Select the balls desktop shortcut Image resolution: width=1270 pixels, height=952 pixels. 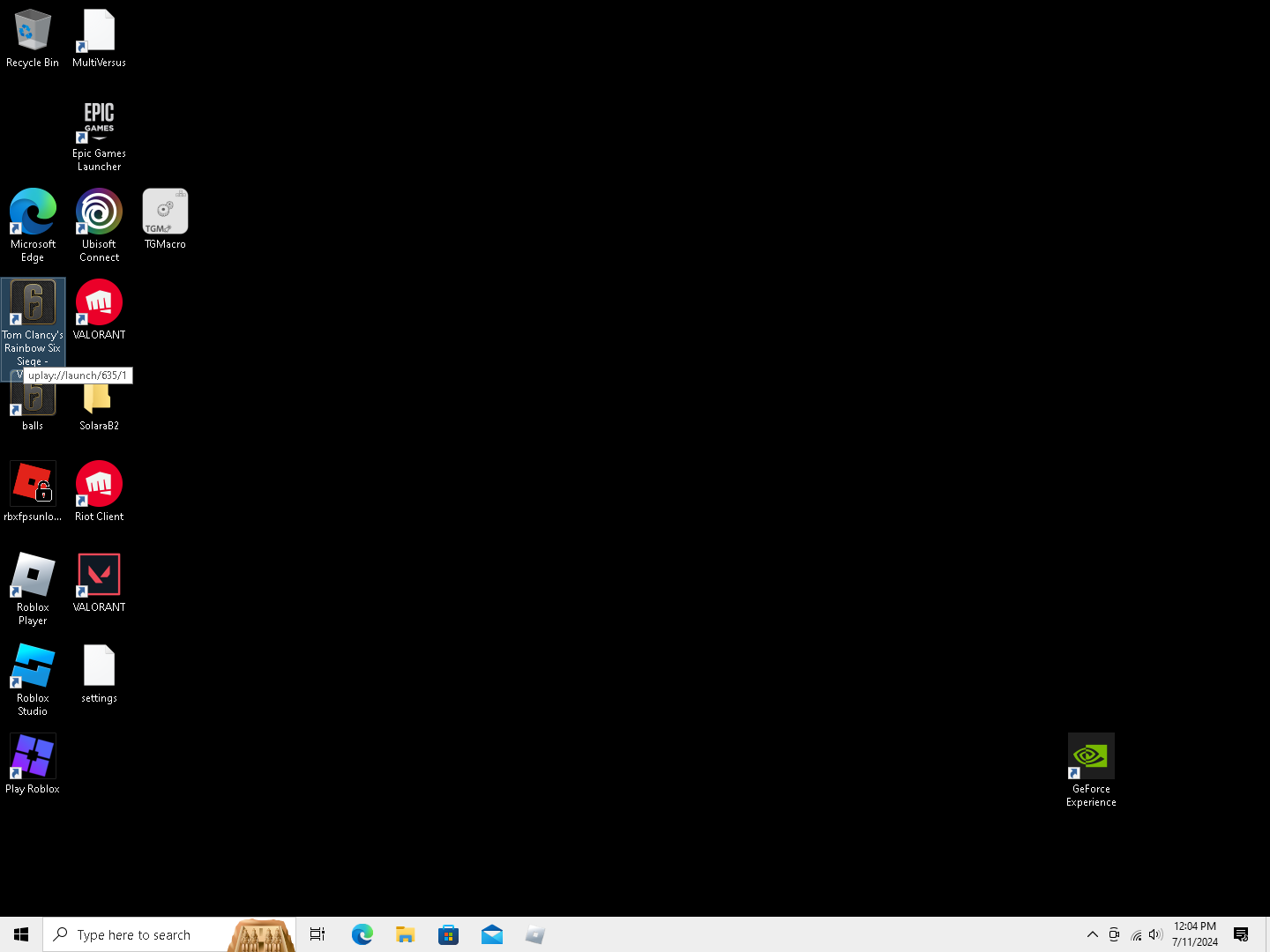pos(33,407)
